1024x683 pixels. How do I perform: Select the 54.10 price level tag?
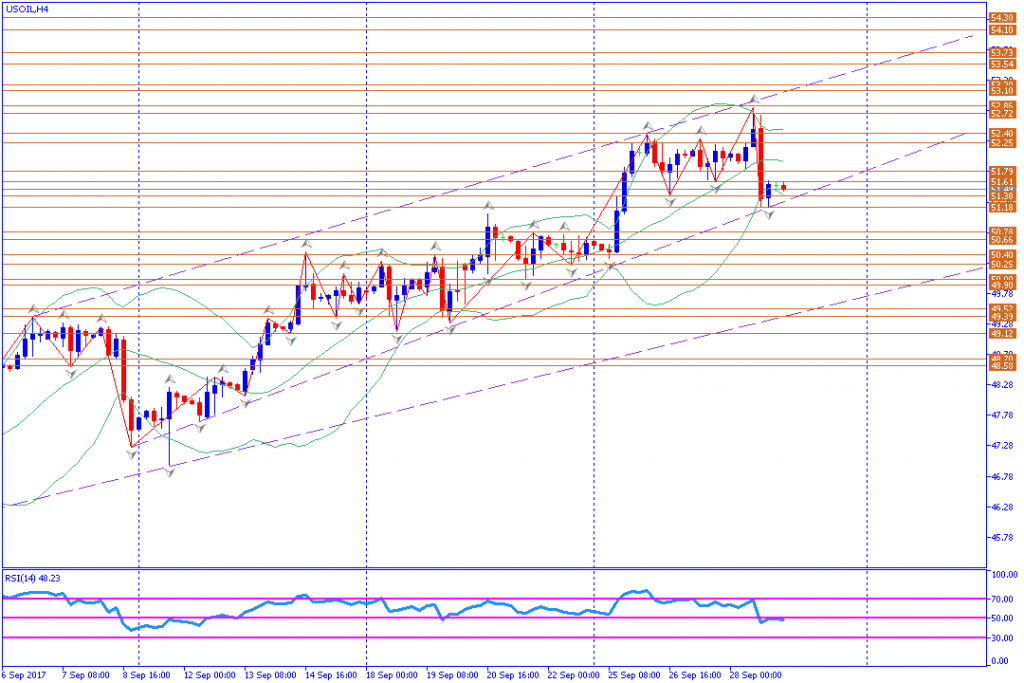[x=1002, y=30]
